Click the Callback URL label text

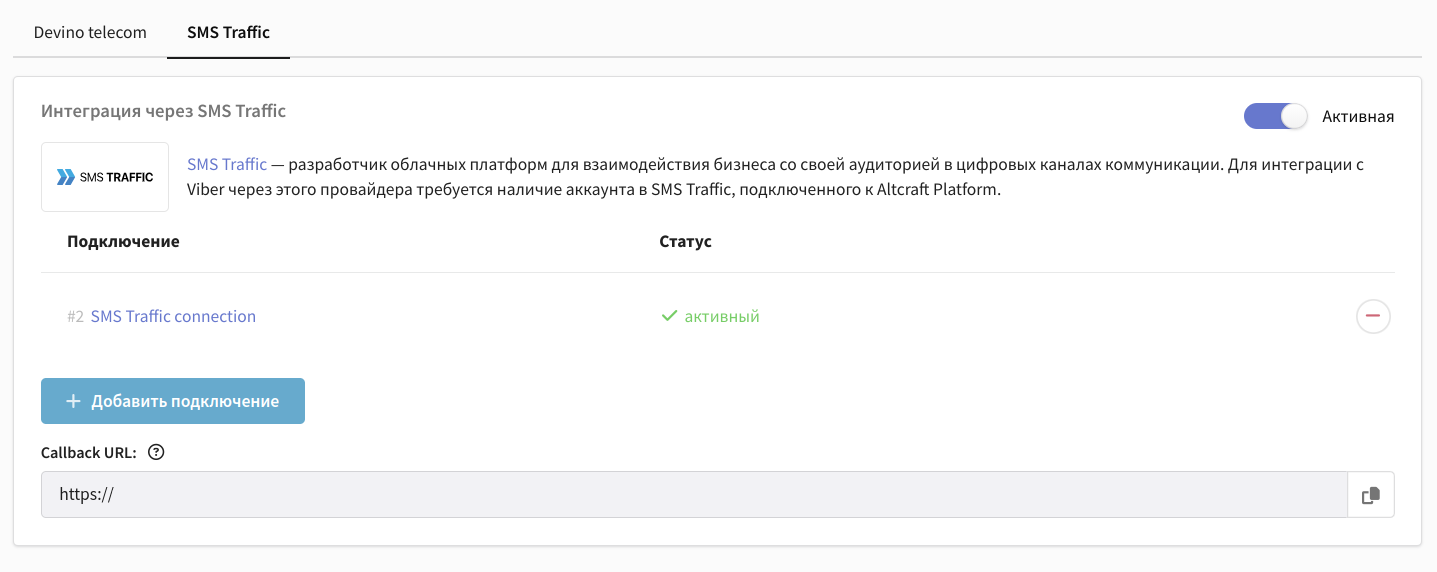point(89,452)
